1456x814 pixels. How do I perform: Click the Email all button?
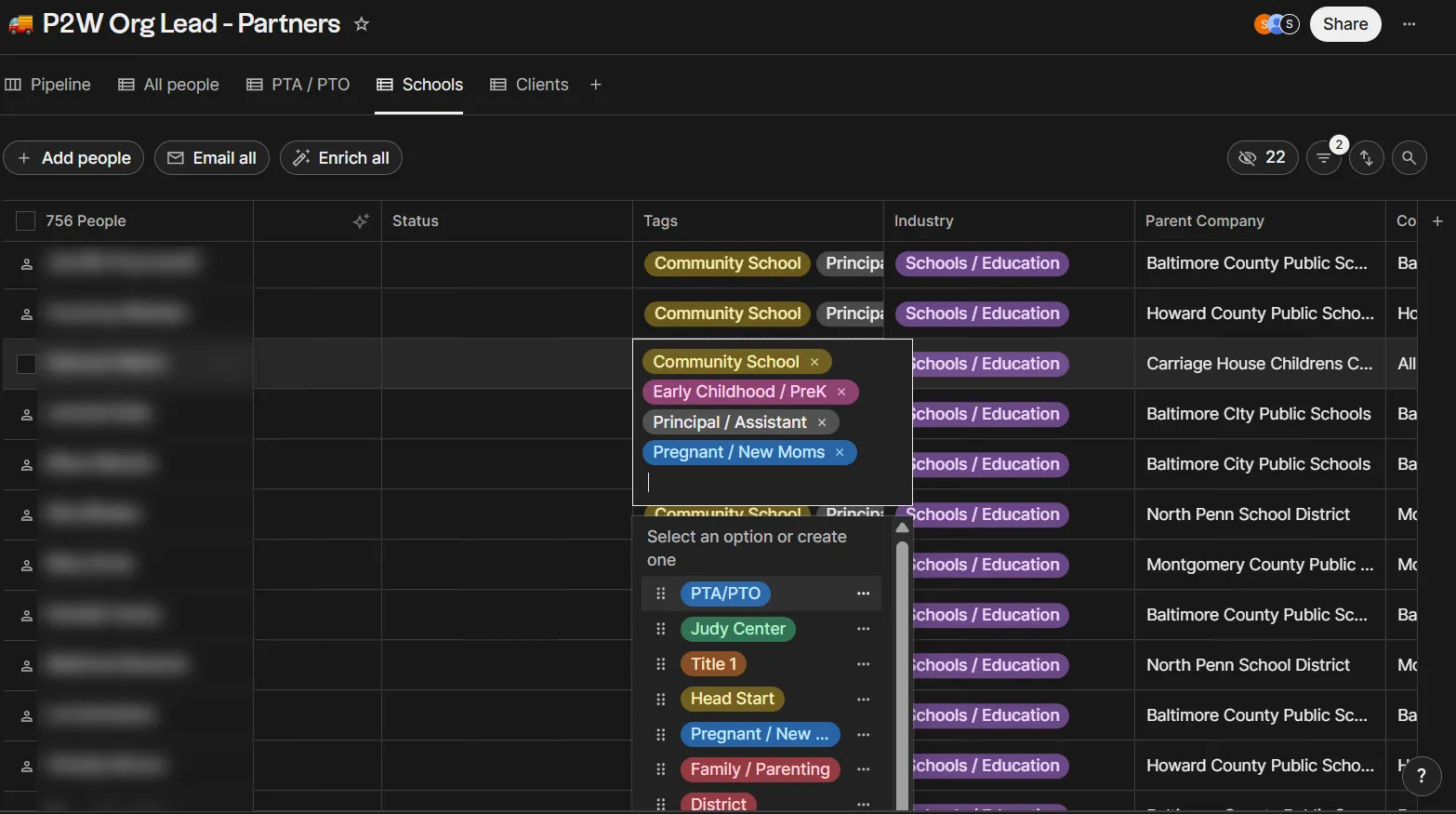212,158
